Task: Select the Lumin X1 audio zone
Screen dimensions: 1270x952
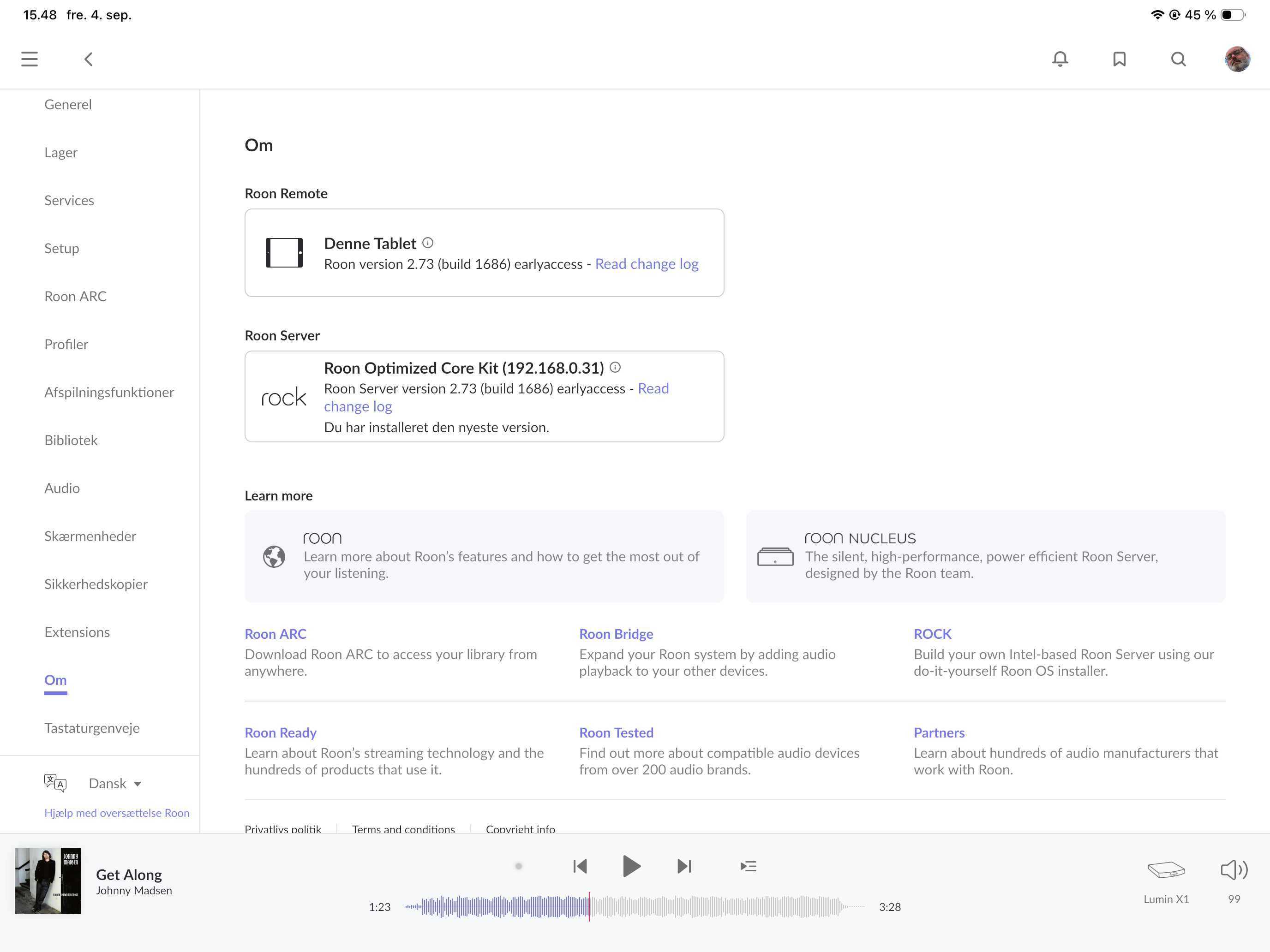Action: pyautogui.click(x=1166, y=882)
